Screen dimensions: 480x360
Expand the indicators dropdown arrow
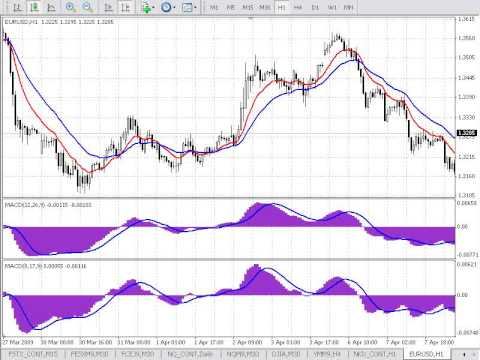point(154,7)
